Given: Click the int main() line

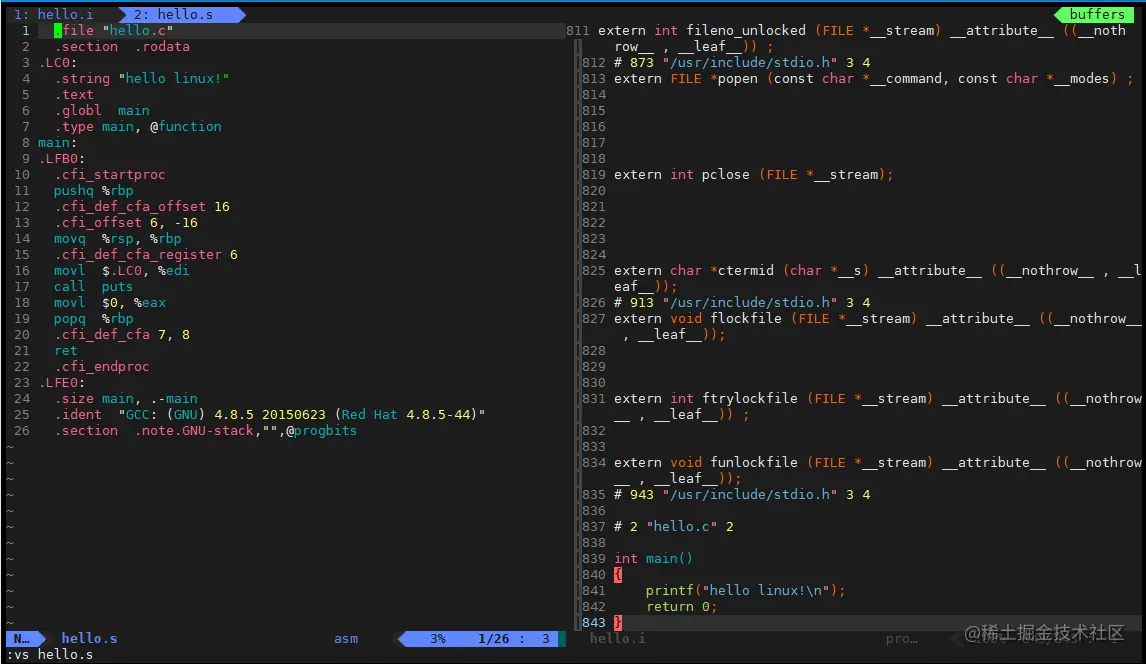Looking at the screenshot, I should (x=653, y=560).
